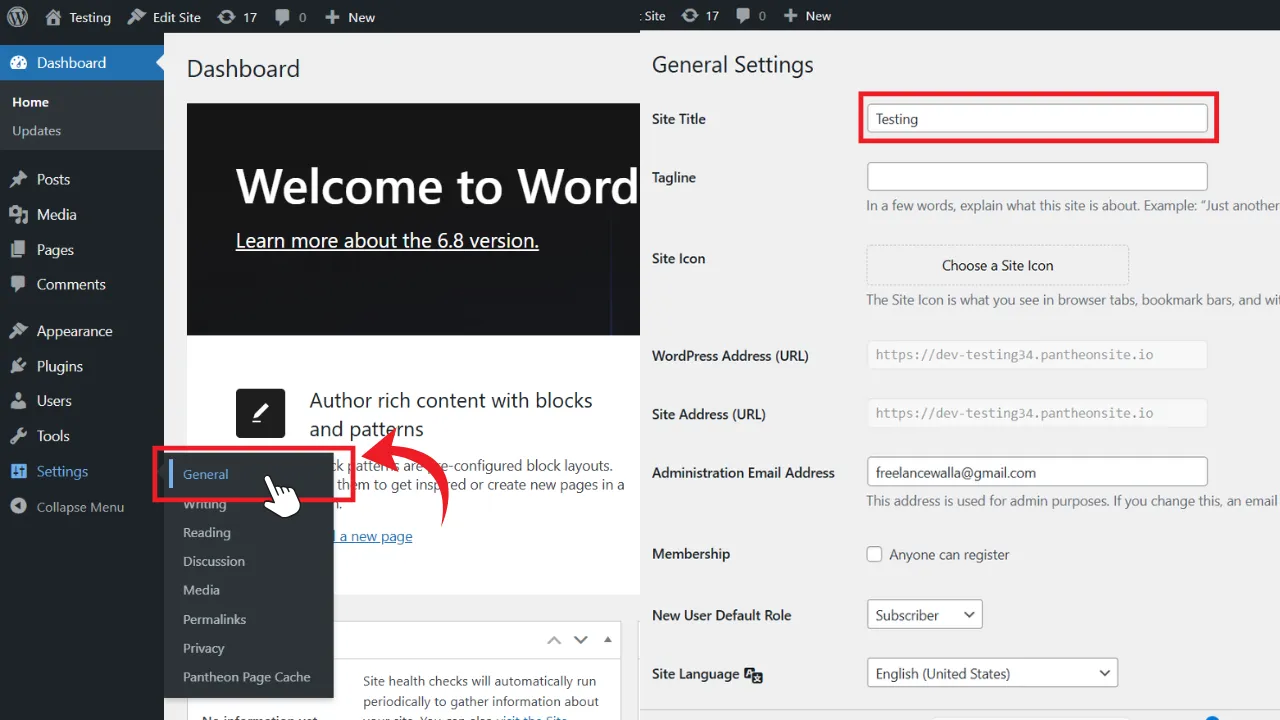Select Discussion in Settings flyout
This screenshot has height=720, width=1280.
tap(214, 562)
